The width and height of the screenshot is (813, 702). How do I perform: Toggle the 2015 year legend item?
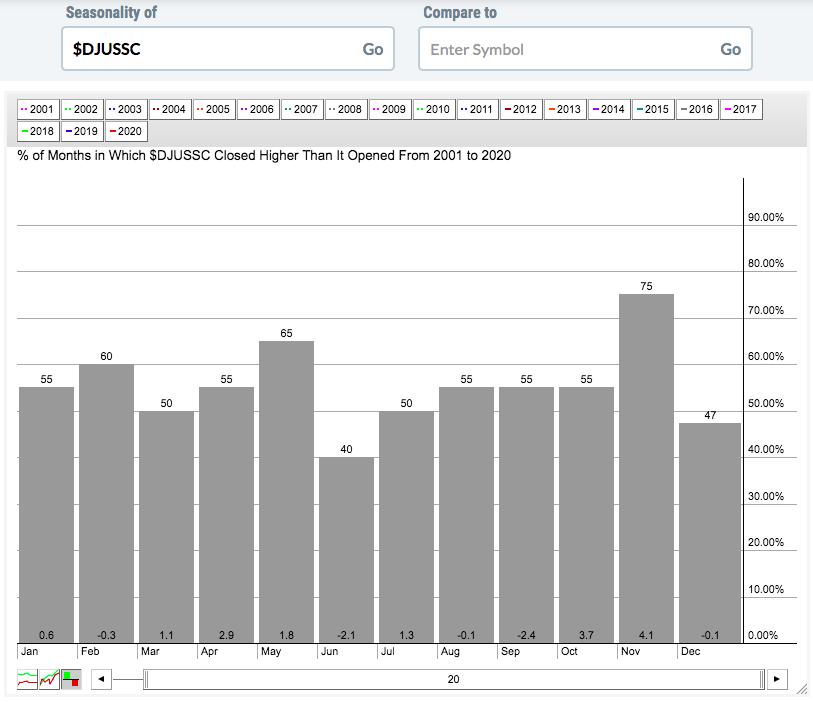click(653, 109)
